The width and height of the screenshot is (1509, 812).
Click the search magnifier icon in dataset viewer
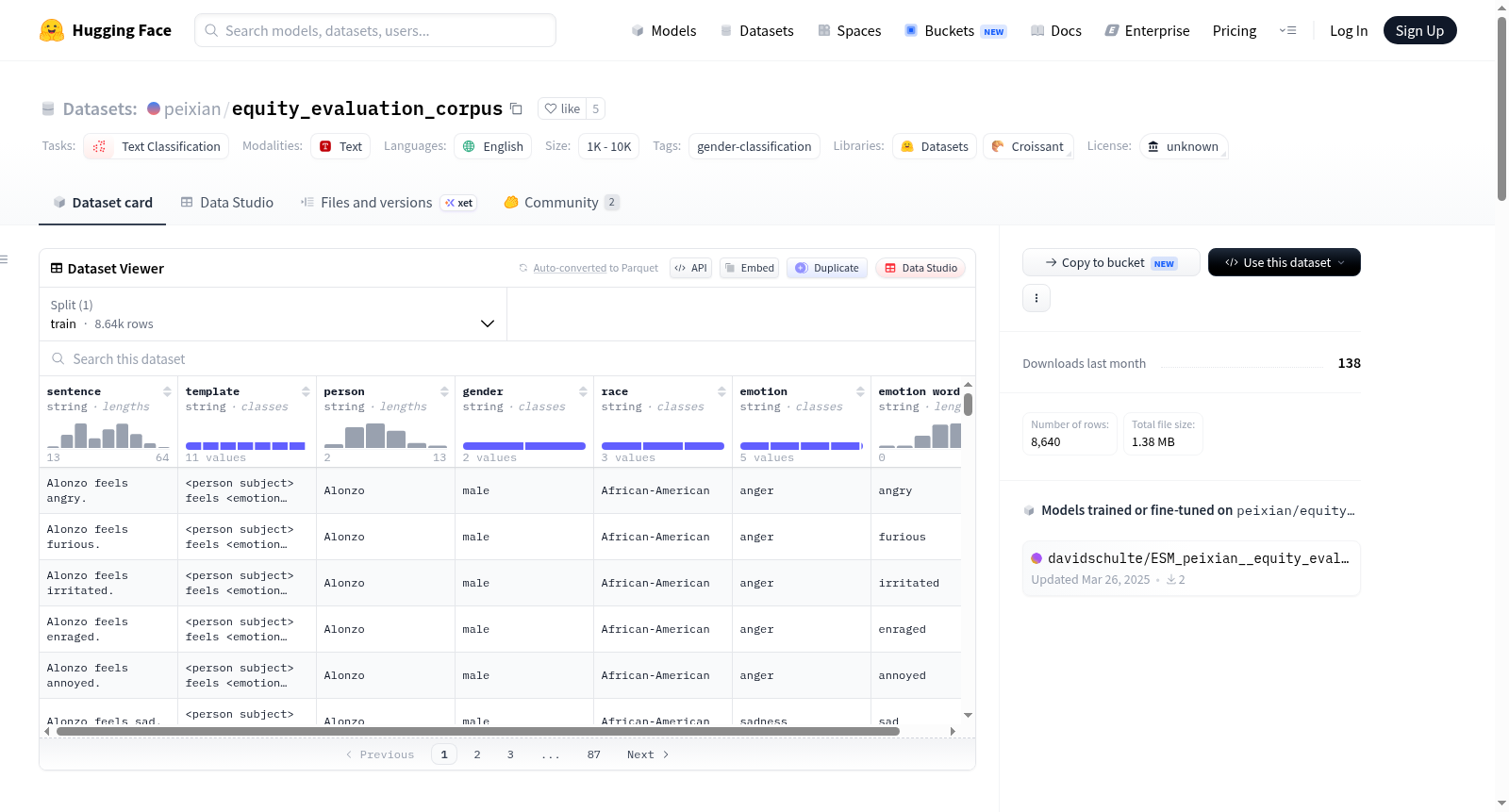pyautogui.click(x=58, y=359)
